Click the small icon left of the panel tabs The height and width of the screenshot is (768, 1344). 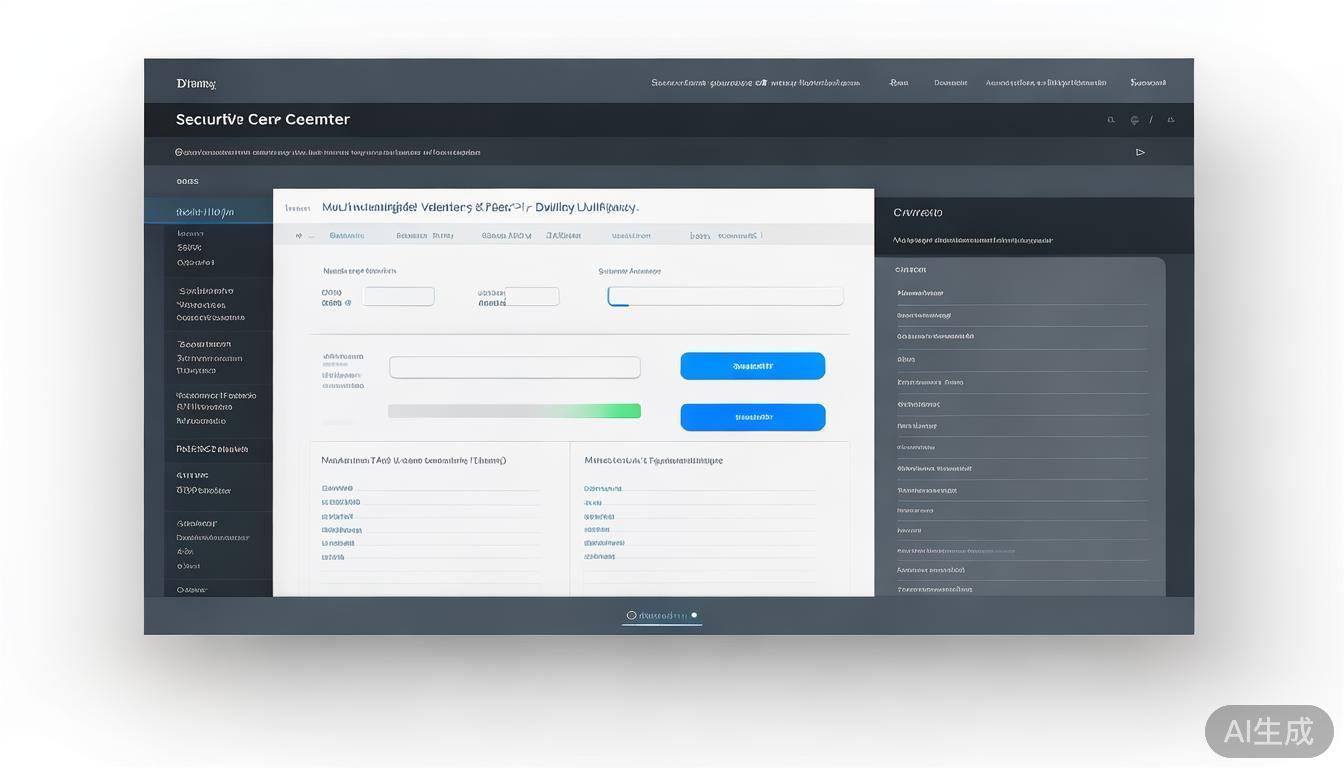298,236
